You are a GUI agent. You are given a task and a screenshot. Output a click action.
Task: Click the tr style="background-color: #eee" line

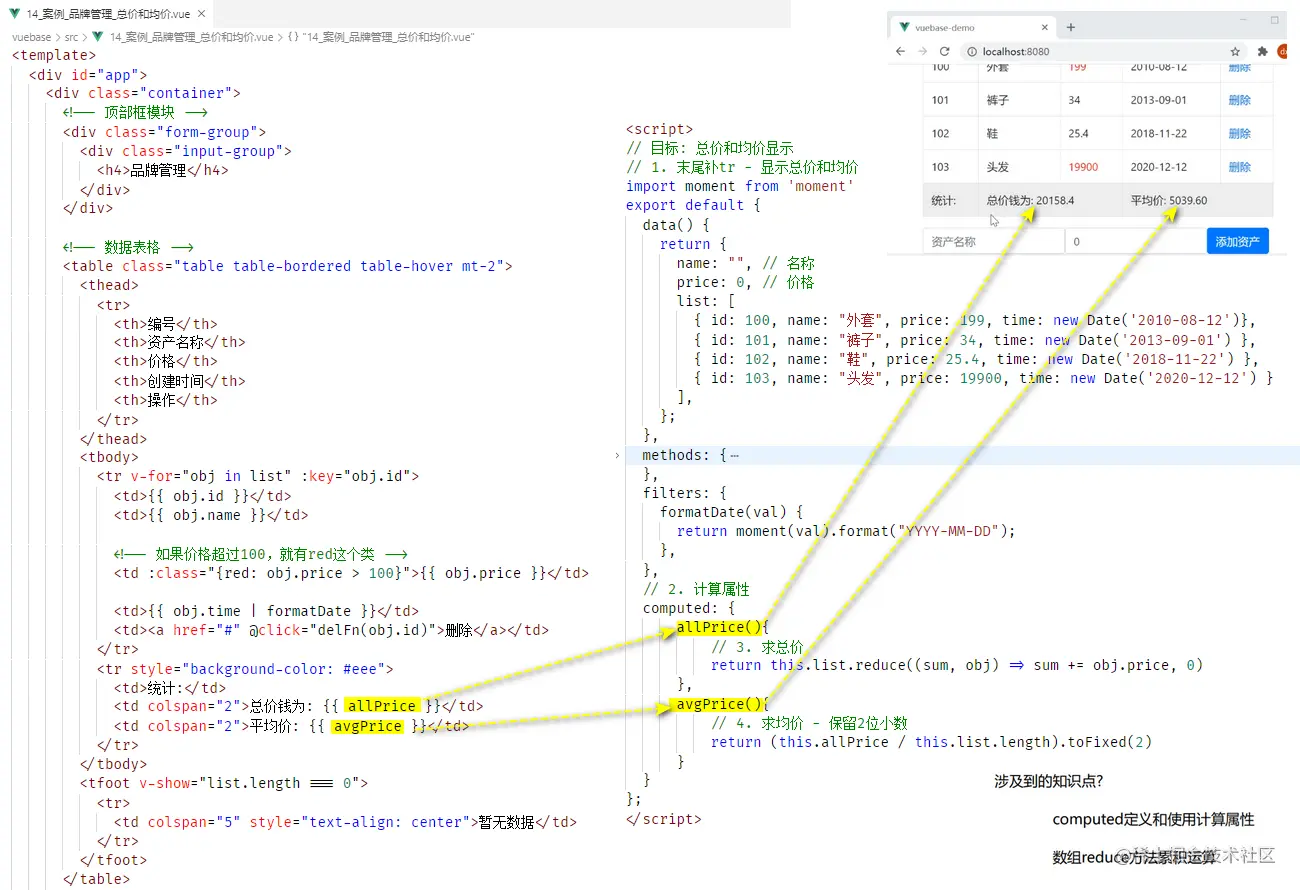pyautogui.click(x=245, y=668)
